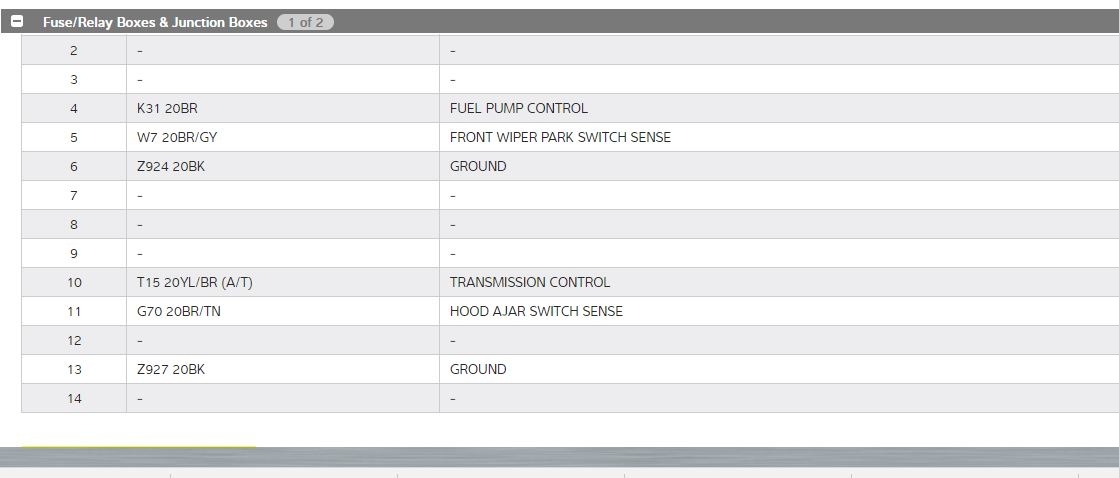1119x478 pixels.
Task: Click pin number 14 in last row
Action: (x=74, y=398)
